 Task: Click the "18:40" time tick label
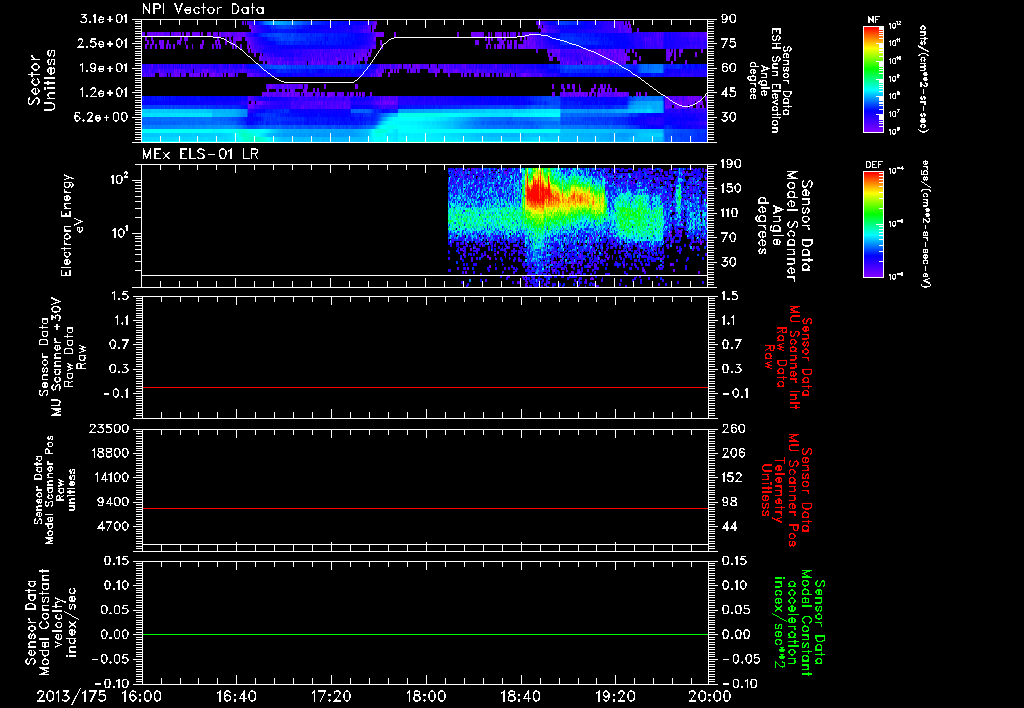[x=520, y=696]
